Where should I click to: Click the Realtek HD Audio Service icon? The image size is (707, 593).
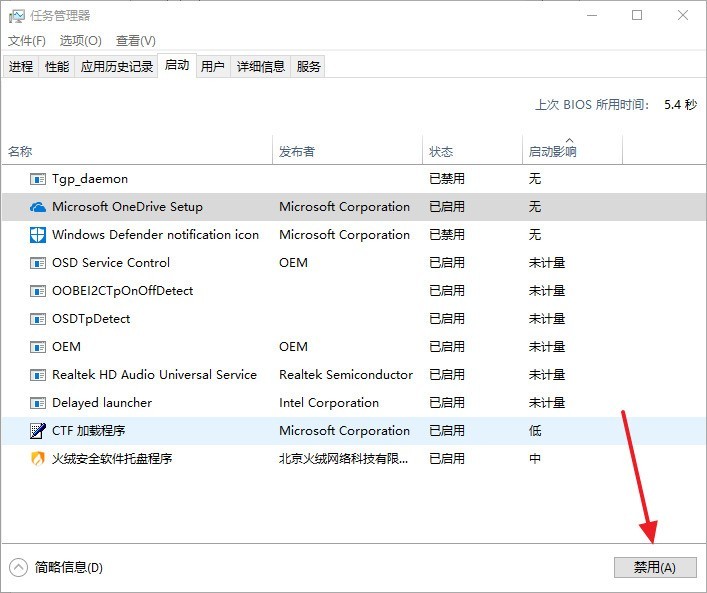[37, 375]
